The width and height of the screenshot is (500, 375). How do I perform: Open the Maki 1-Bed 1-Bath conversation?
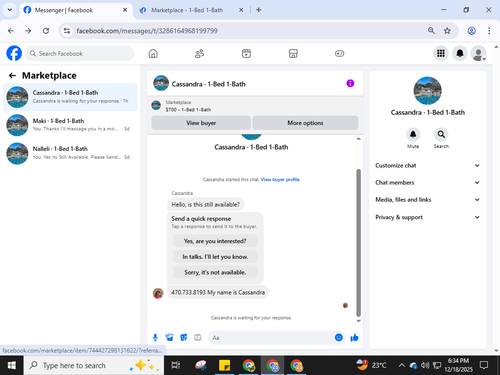[x=70, y=125]
